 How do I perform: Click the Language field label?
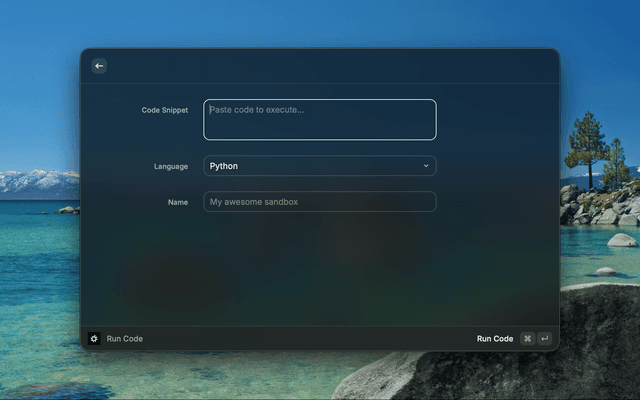click(171, 167)
